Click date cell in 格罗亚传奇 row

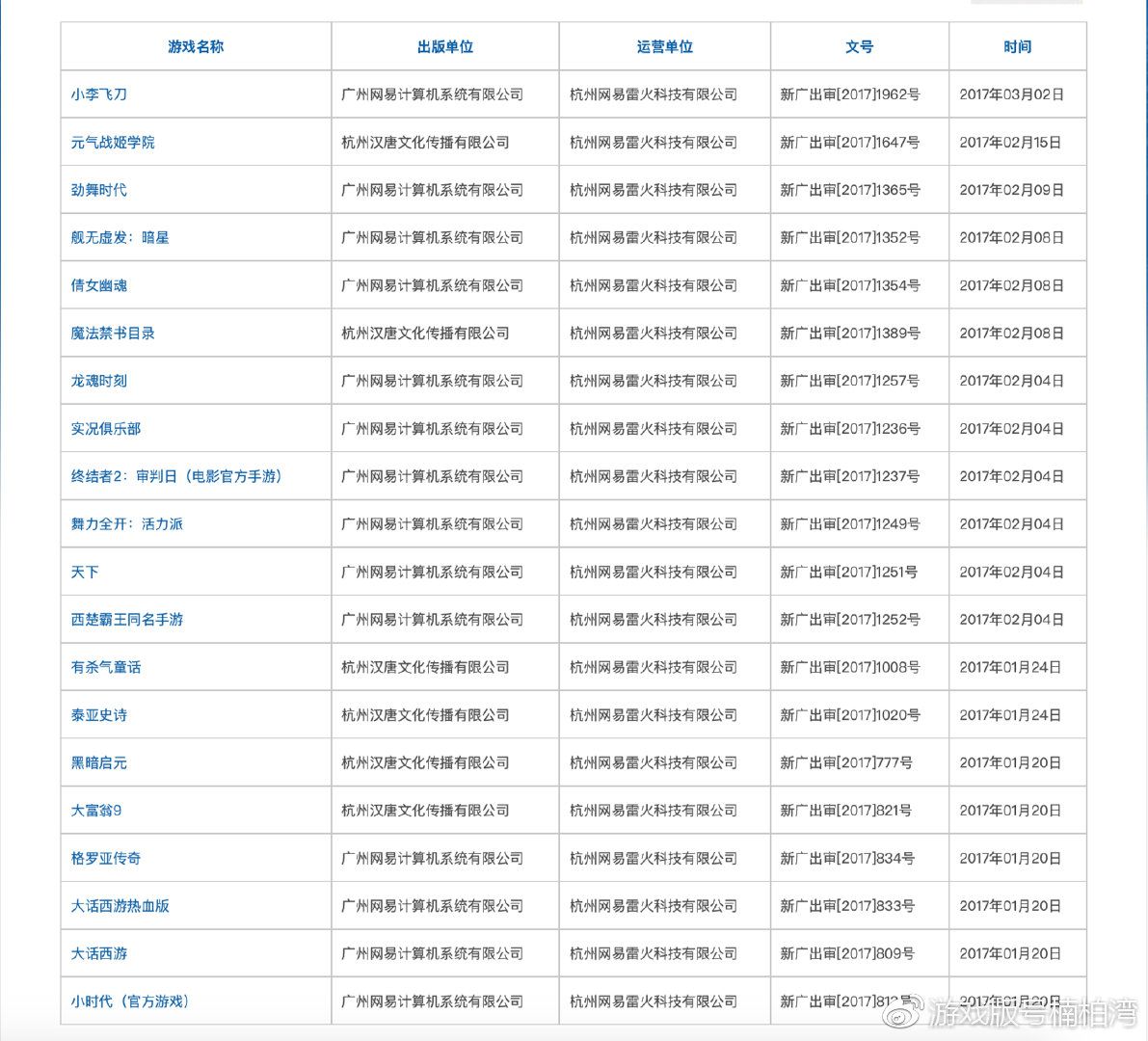click(x=1018, y=858)
